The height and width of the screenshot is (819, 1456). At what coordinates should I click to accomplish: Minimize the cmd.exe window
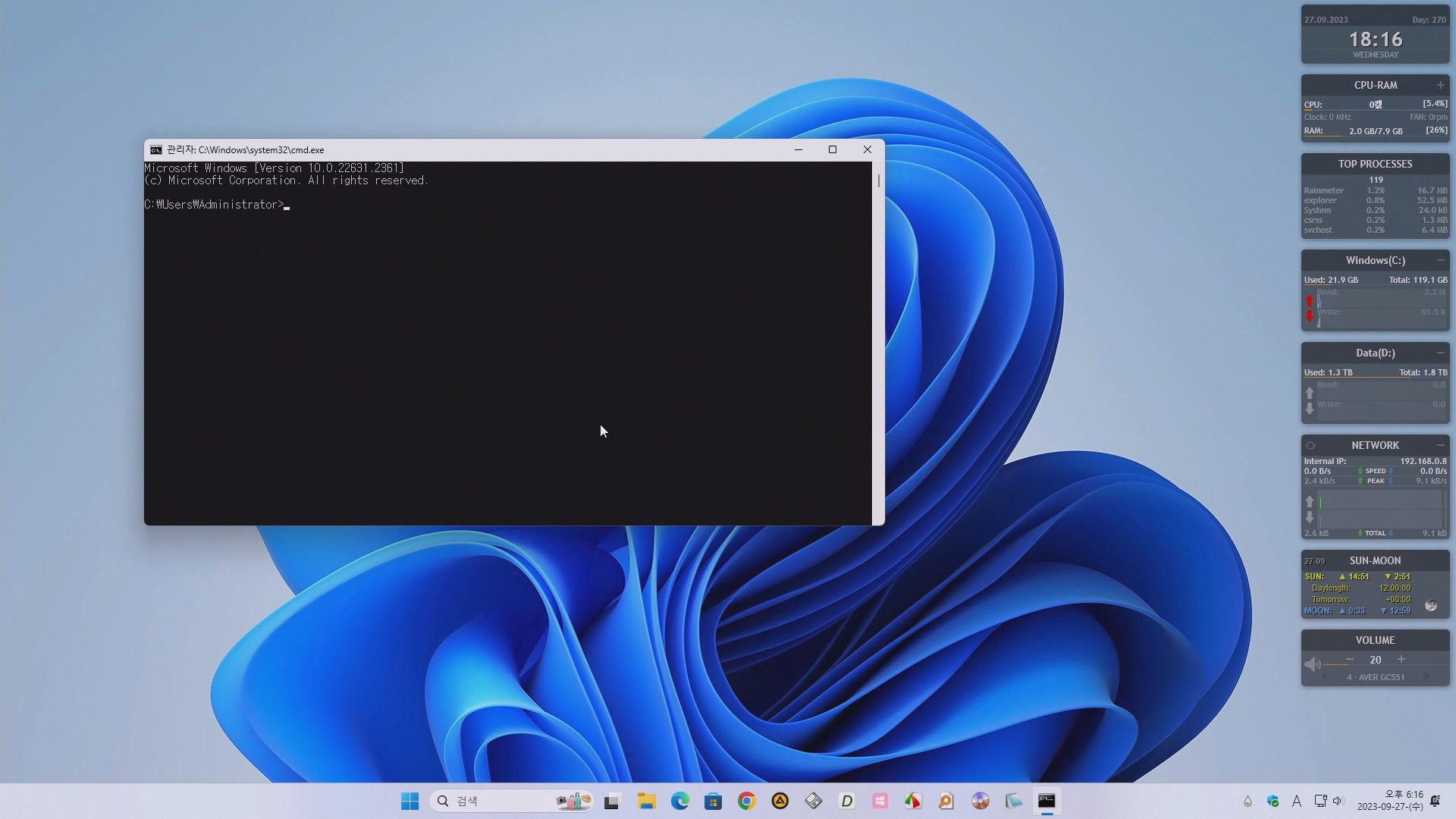pyautogui.click(x=799, y=149)
